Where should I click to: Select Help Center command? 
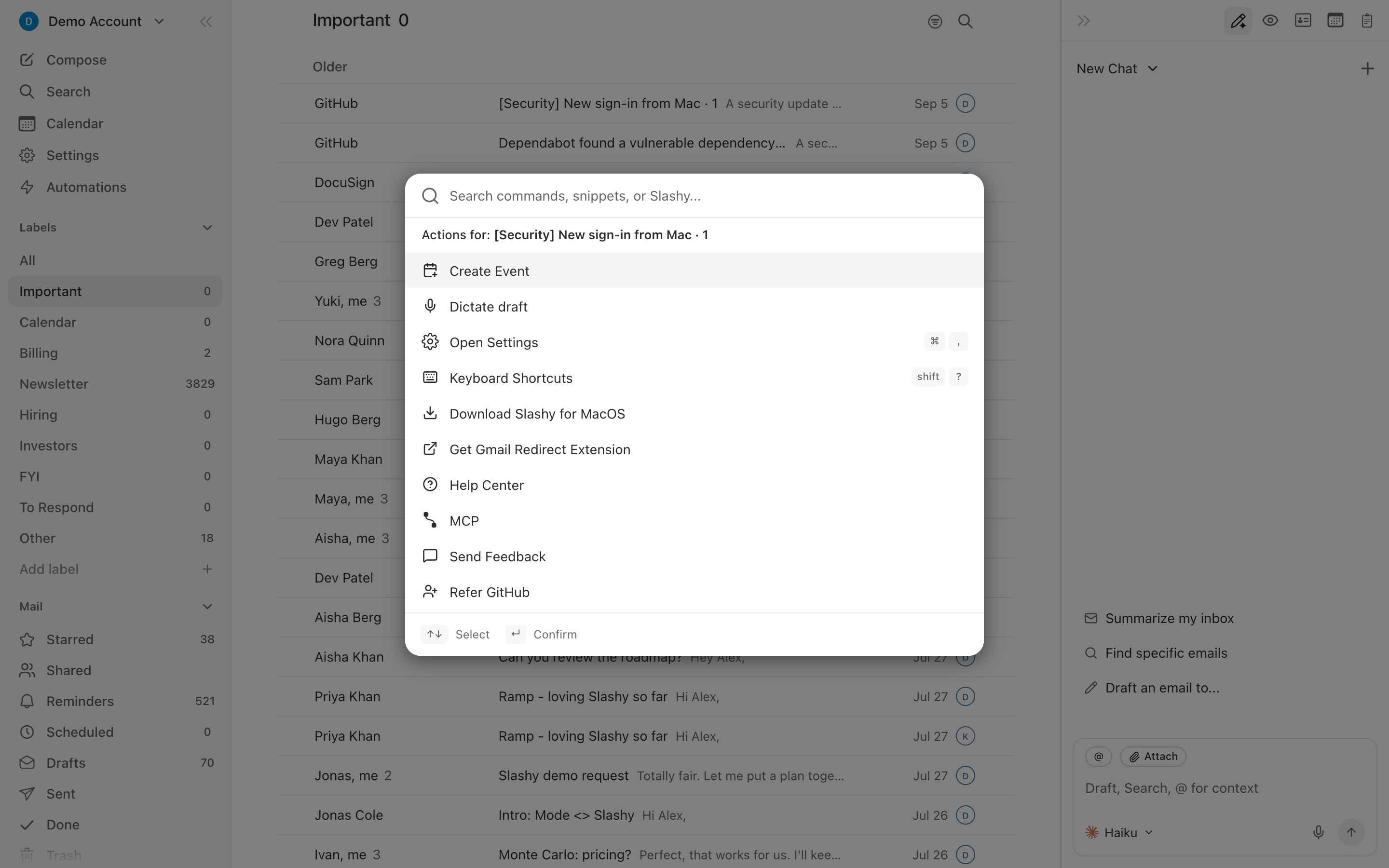[x=694, y=485]
